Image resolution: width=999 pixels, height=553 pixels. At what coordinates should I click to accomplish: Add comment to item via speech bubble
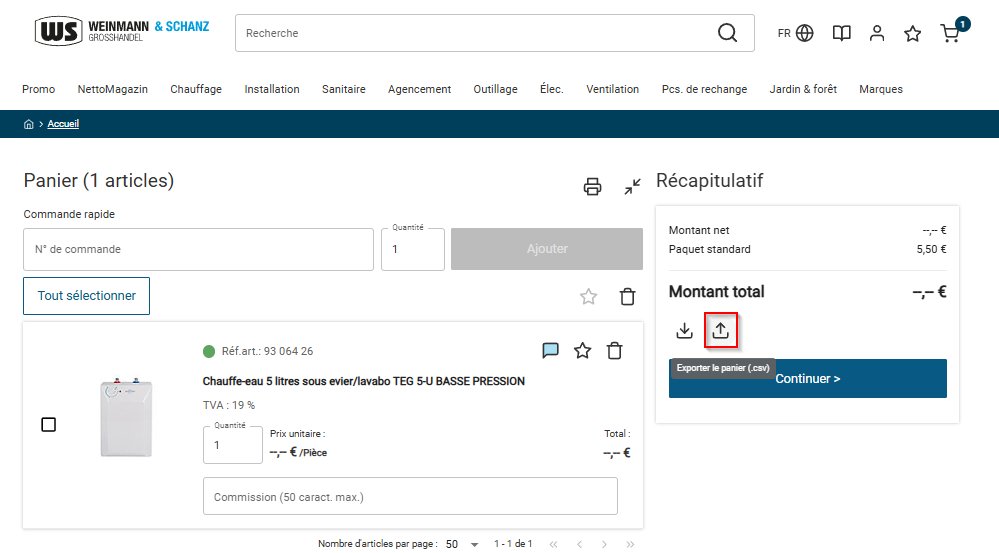[550, 350]
